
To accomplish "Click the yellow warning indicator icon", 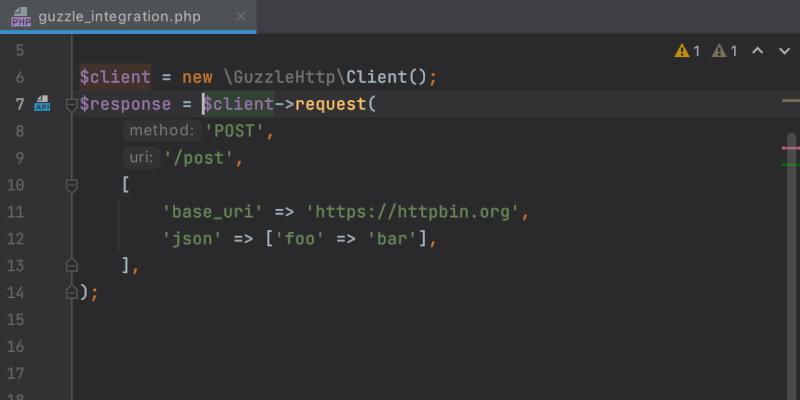I will [x=682, y=50].
